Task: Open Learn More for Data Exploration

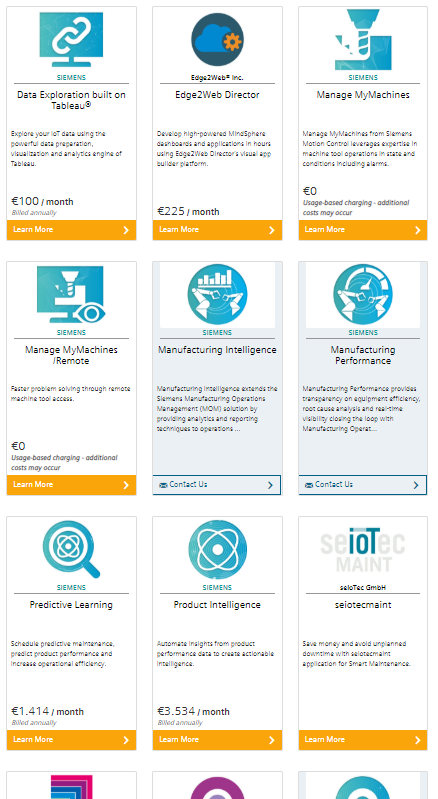Action: click(71, 230)
